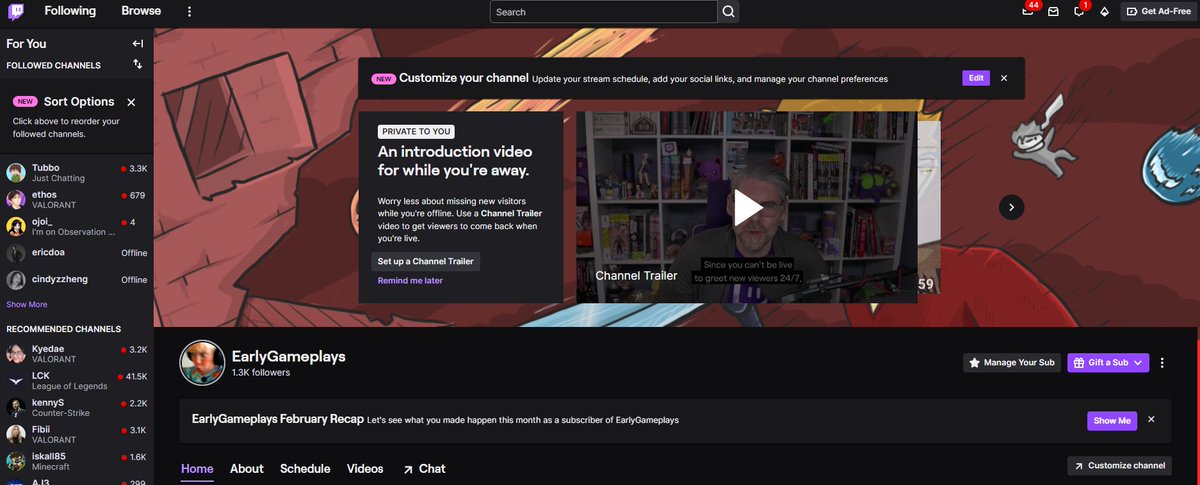This screenshot has width=1200, height=485.
Task: Open Fibii recommended channel avatar
Action: coord(16,434)
